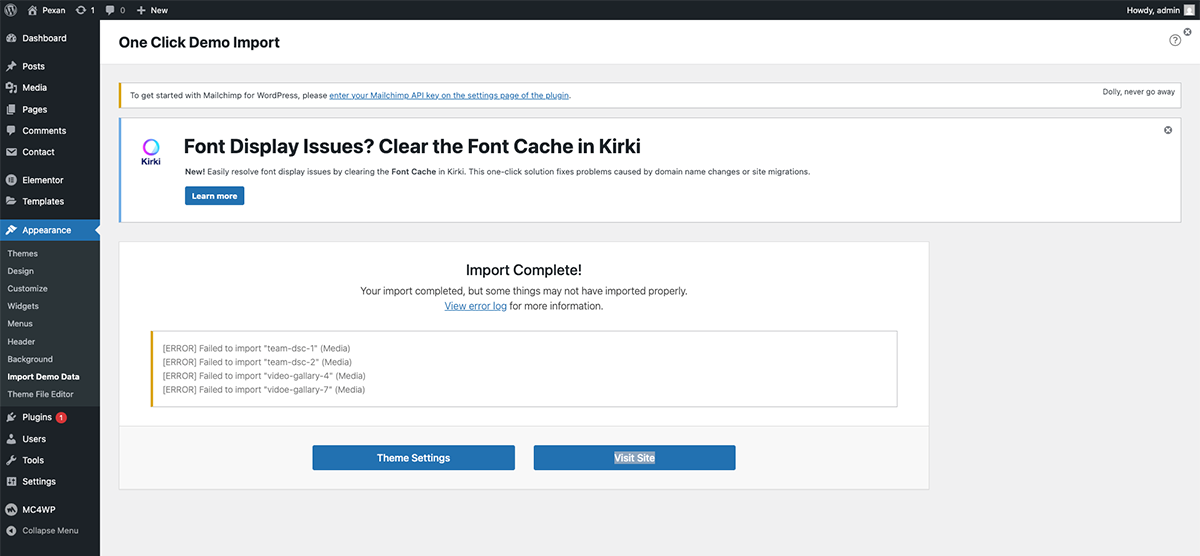The image size is (1200, 556).
Task: Open Design submenu item
Action: 20,271
